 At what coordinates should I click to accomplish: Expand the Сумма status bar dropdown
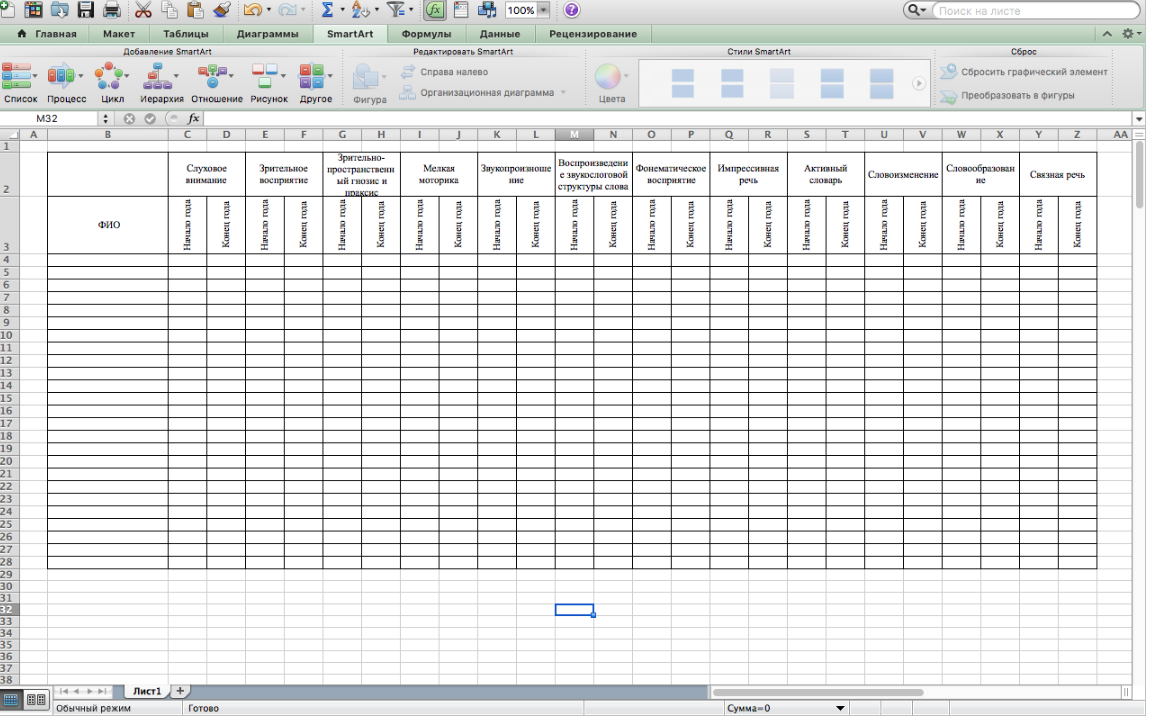[x=840, y=708]
